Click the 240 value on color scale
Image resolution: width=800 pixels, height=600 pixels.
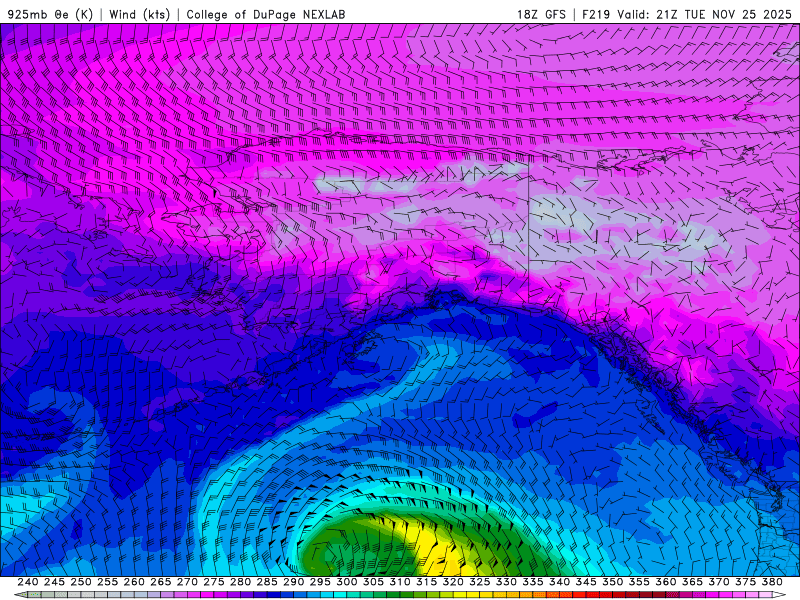tap(28, 582)
